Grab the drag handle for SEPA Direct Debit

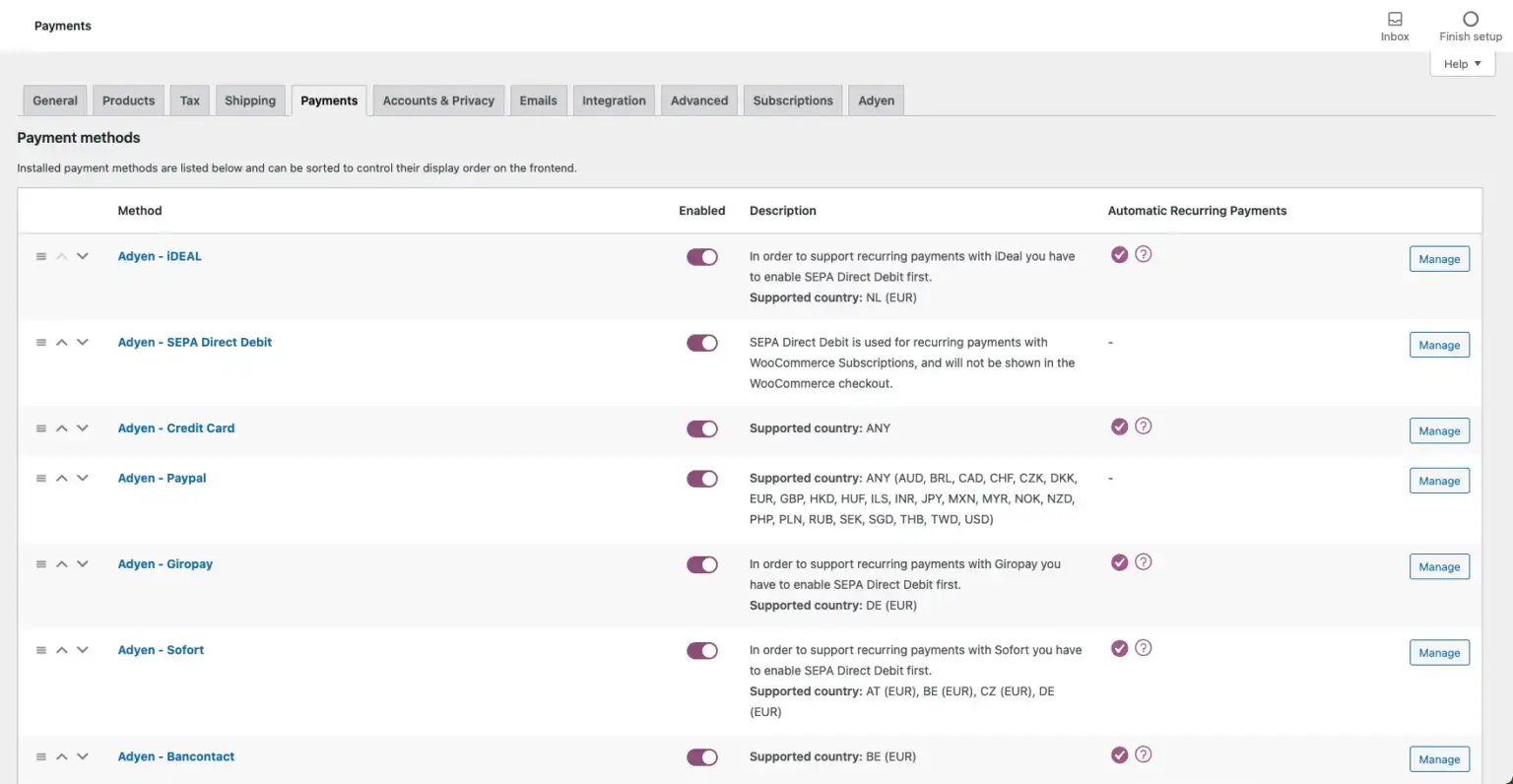pos(41,343)
